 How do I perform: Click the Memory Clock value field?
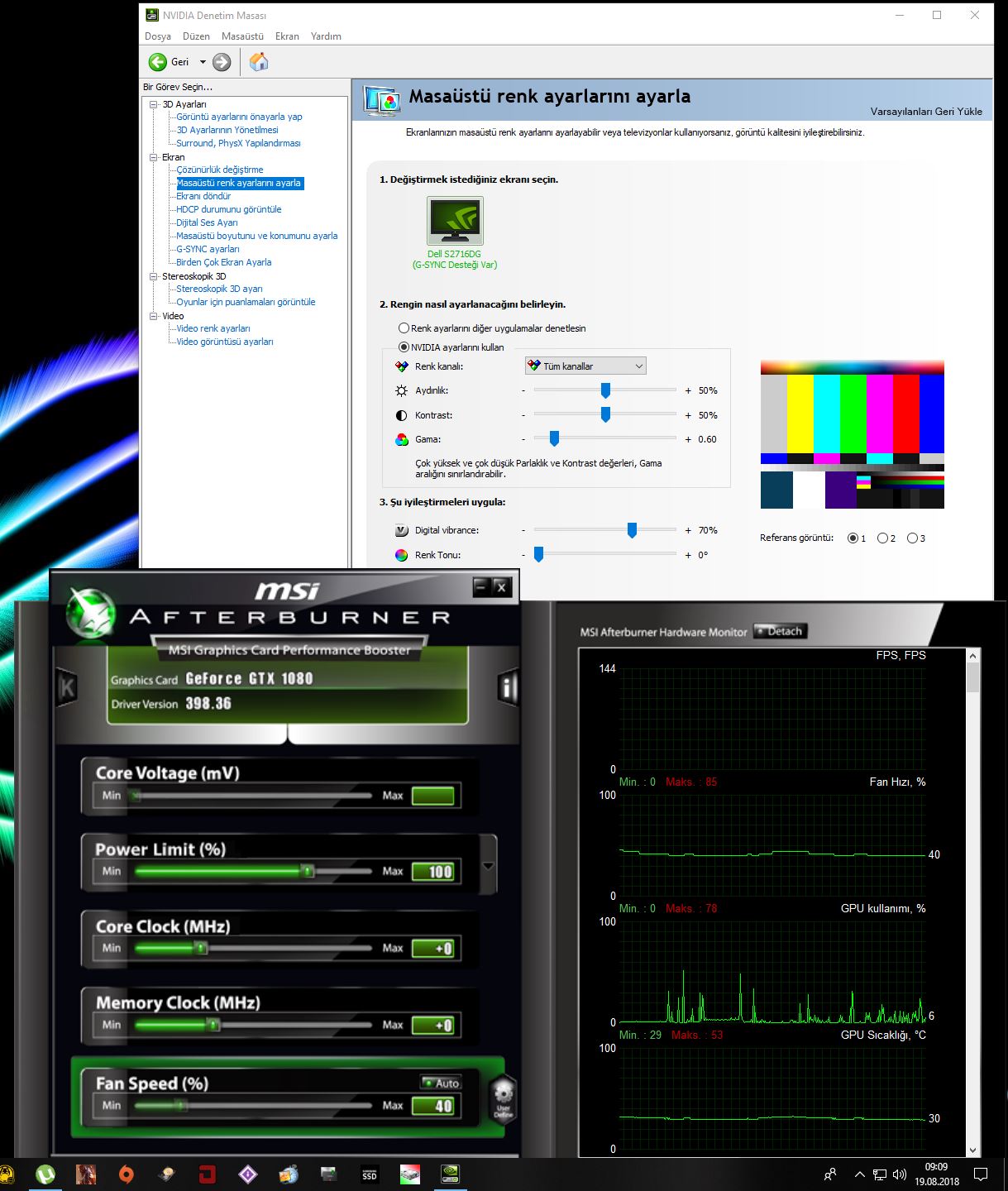(433, 1025)
